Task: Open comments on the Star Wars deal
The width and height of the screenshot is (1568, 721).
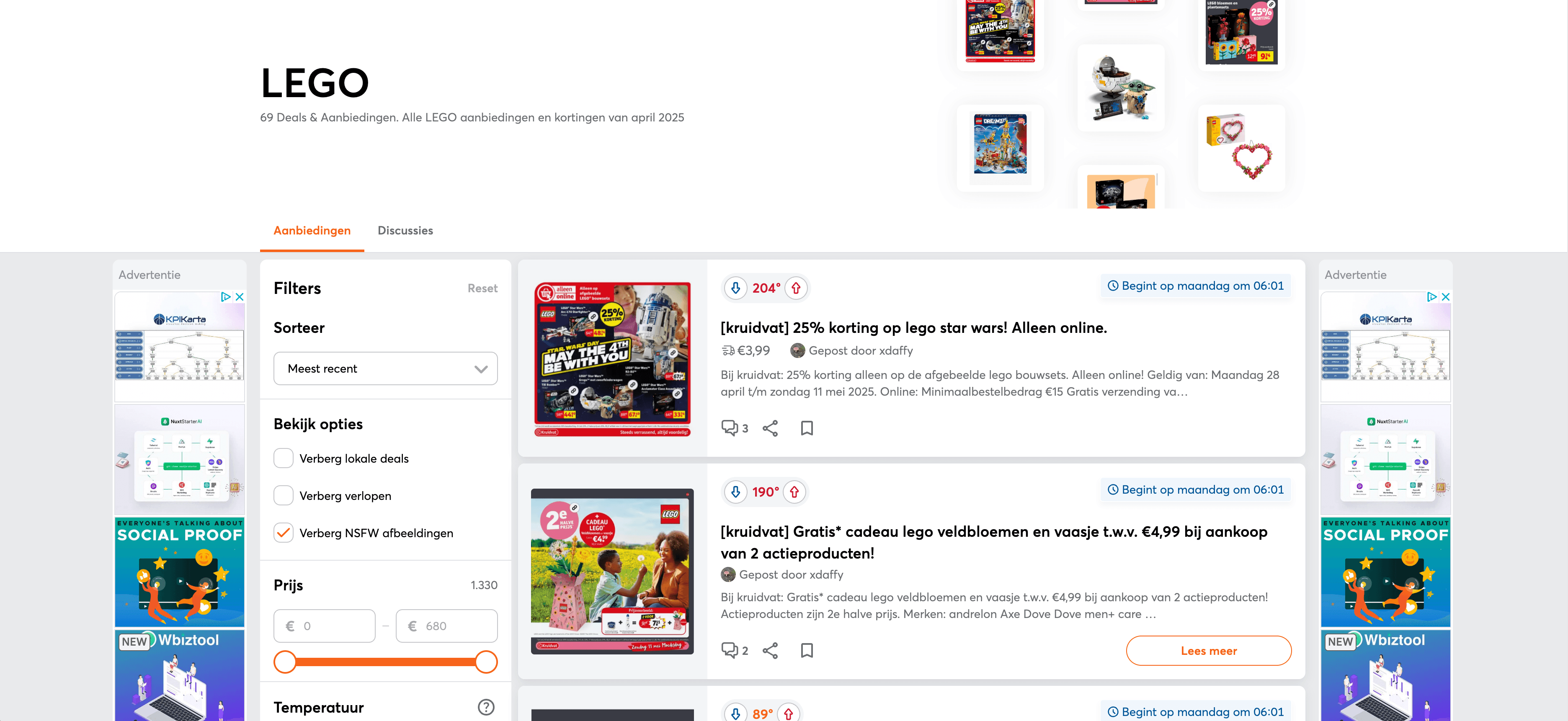Action: pyautogui.click(x=735, y=428)
